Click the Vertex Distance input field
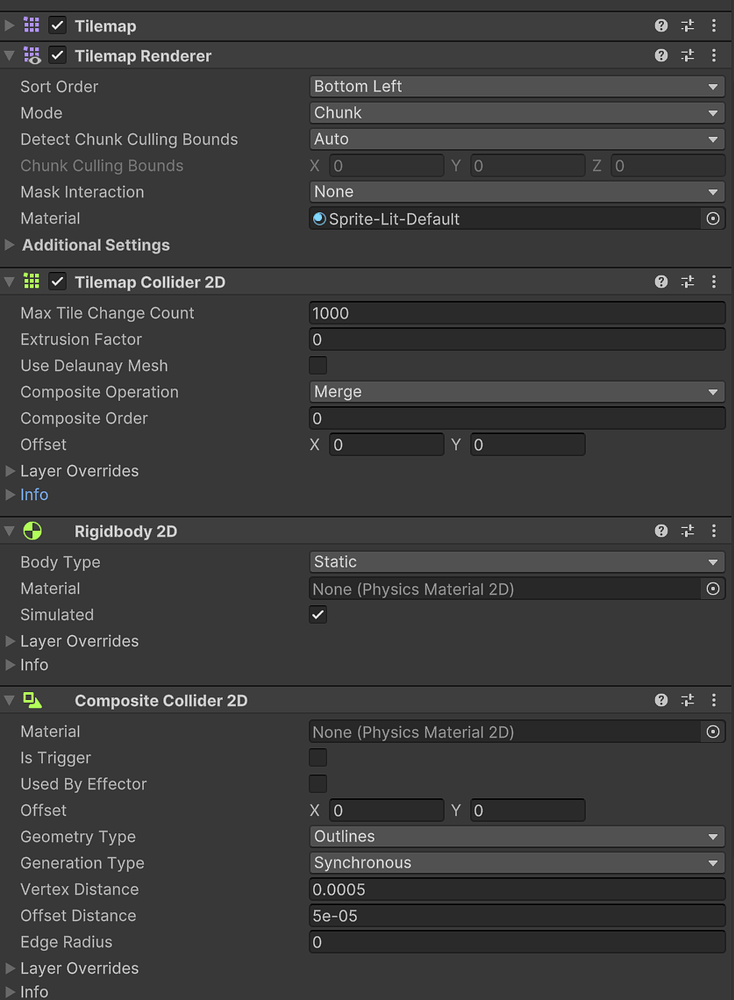This screenshot has height=1000, width=734. pos(516,889)
